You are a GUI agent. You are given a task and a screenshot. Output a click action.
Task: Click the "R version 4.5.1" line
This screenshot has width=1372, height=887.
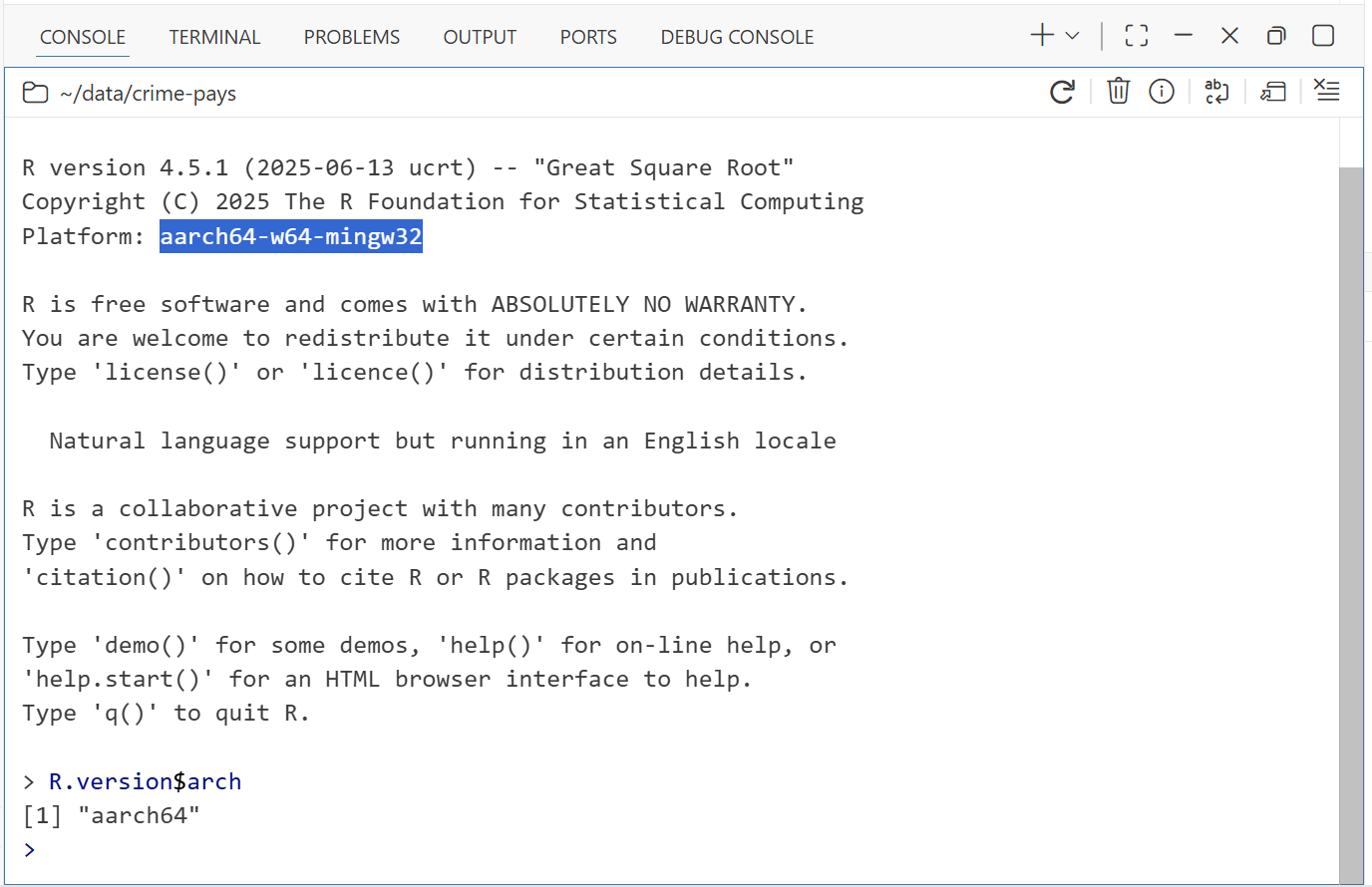pos(408,167)
